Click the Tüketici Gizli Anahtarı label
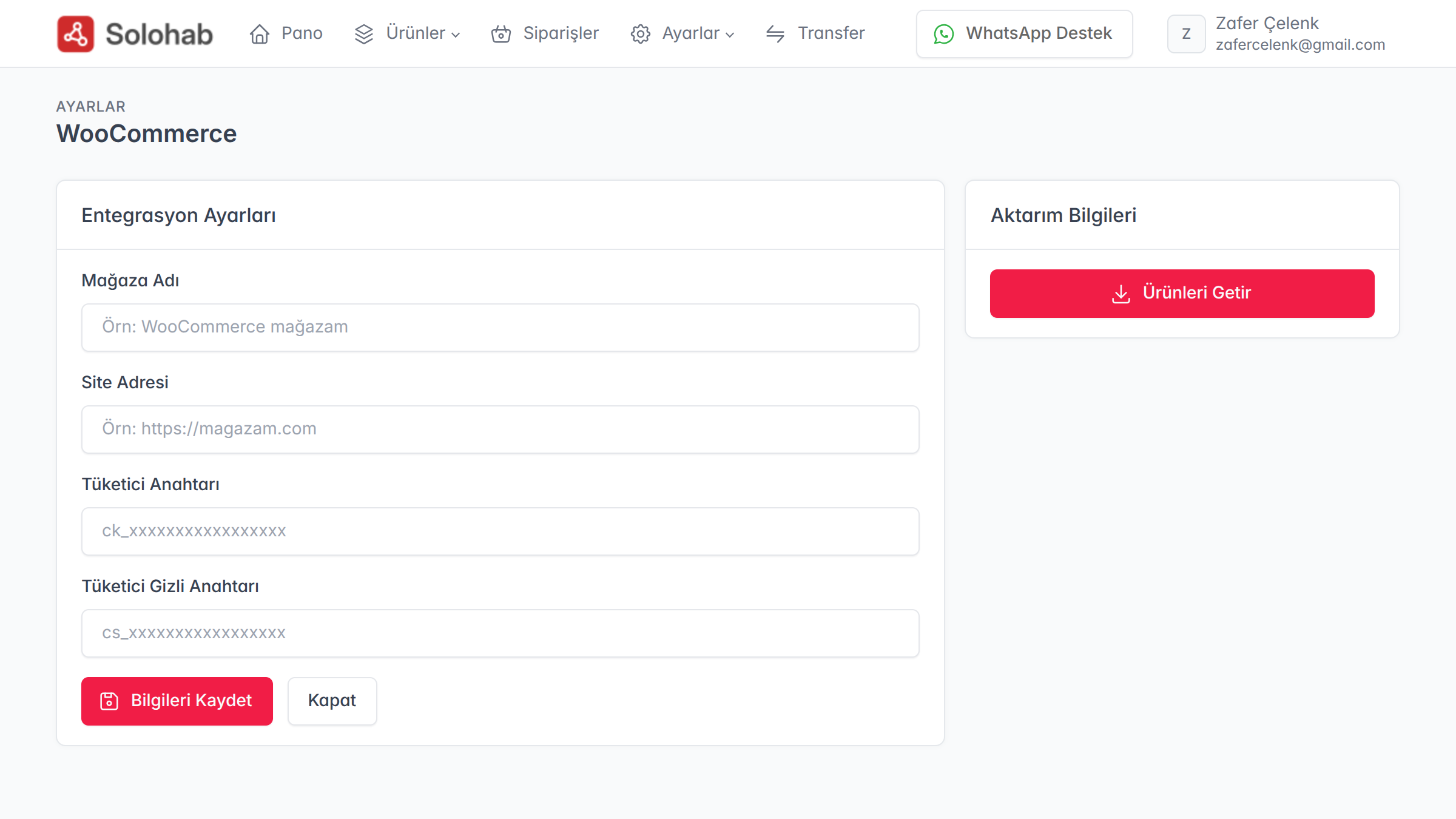 pos(170,587)
